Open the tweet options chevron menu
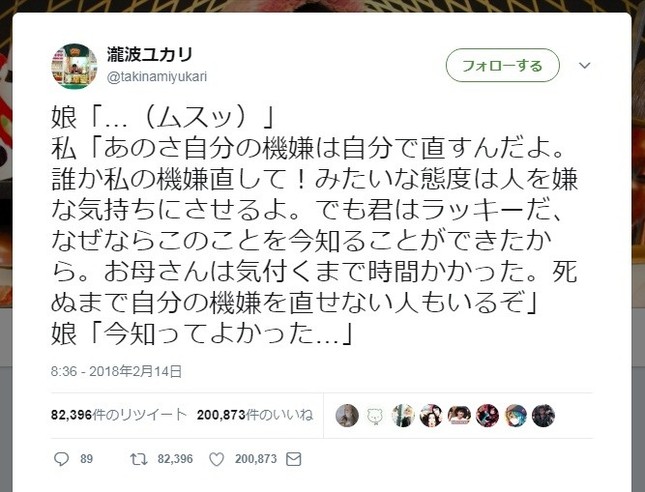This screenshot has height=492, width=645. point(585,65)
